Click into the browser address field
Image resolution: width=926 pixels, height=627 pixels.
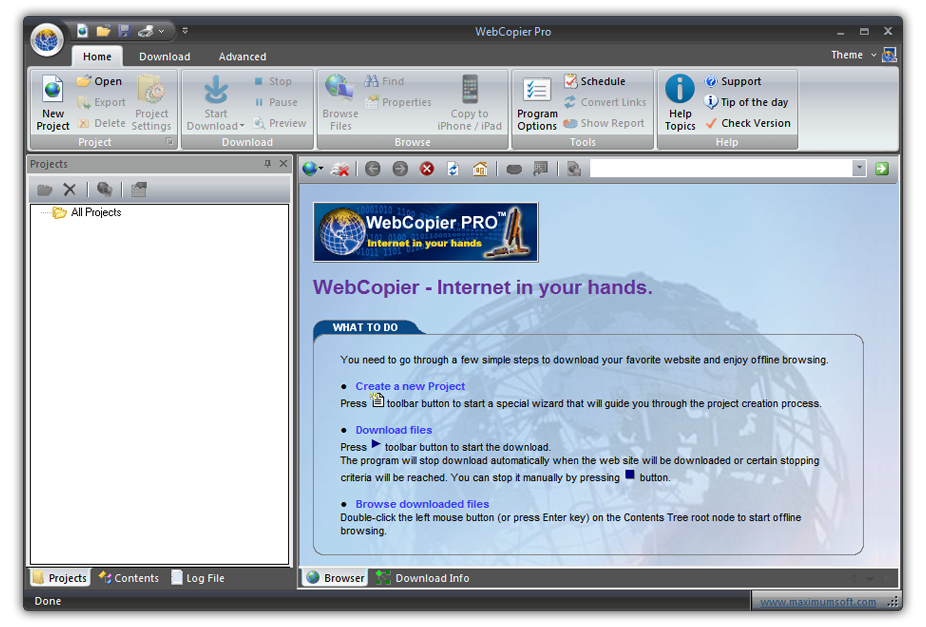click(721, 169)
